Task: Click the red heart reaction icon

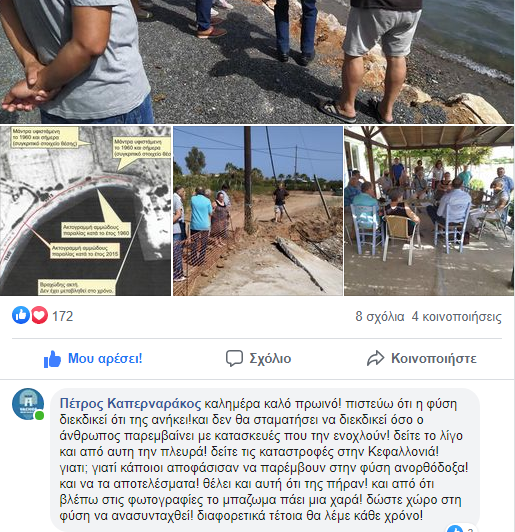Action: 39,315
